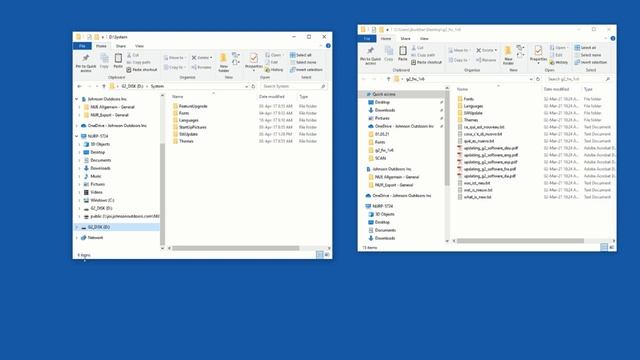Open Delete dropdown arrow in g2_fw window
640x360 pixels.
click(496, 50)
